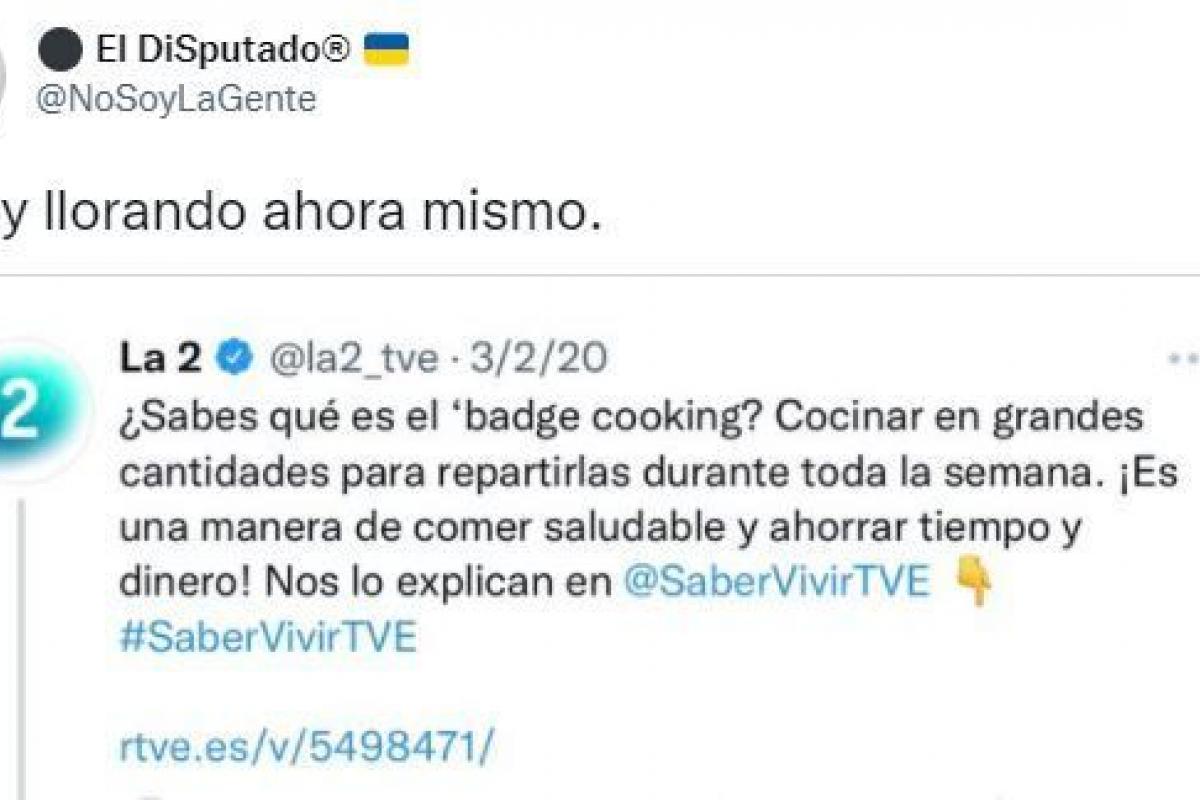This screenshot has width=1200, height=800.
Task: Click the Ukraine flag emoji in the display name
Action: 385,50
